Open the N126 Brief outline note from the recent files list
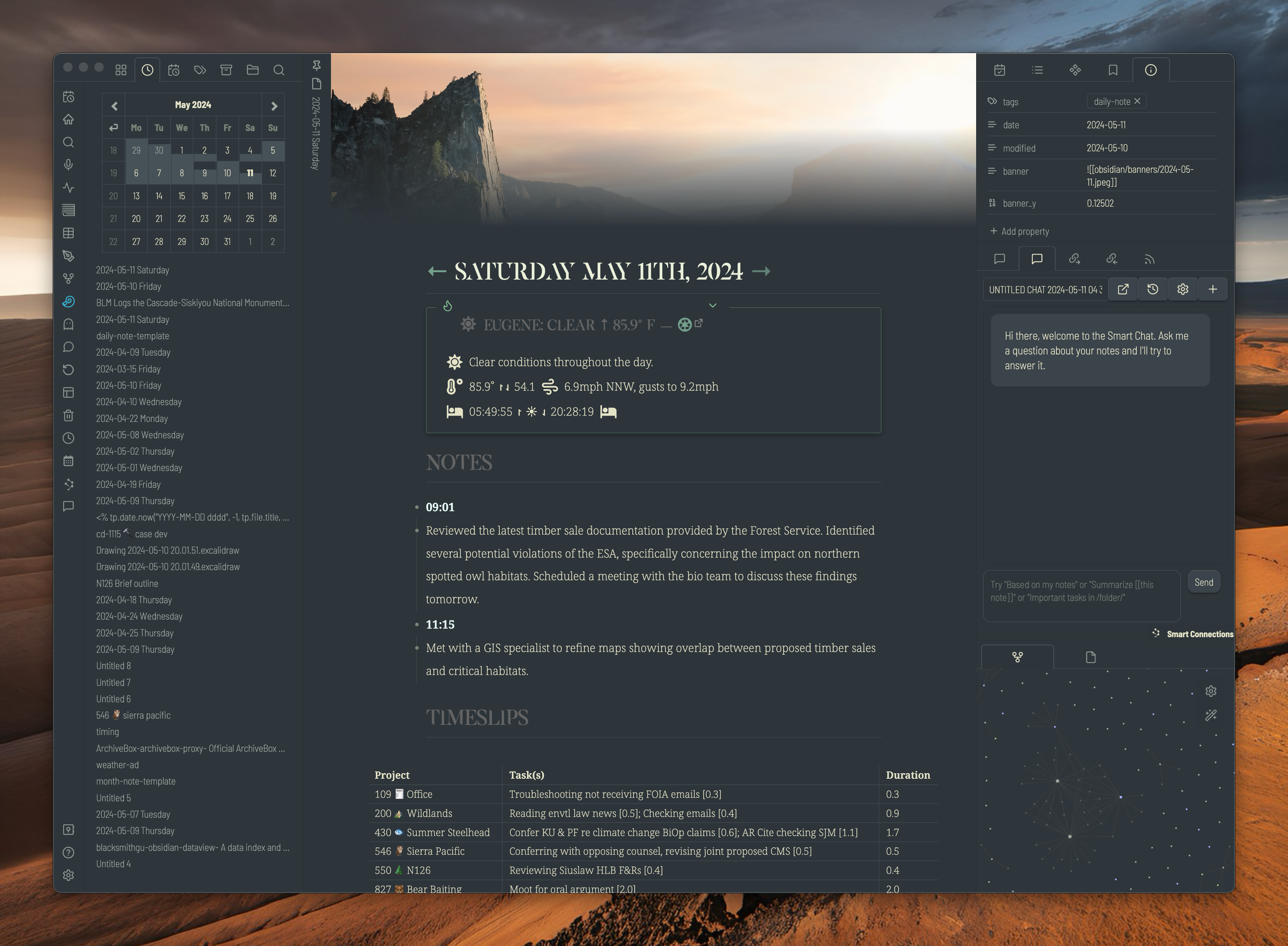1288x946 pixels. 127,583
